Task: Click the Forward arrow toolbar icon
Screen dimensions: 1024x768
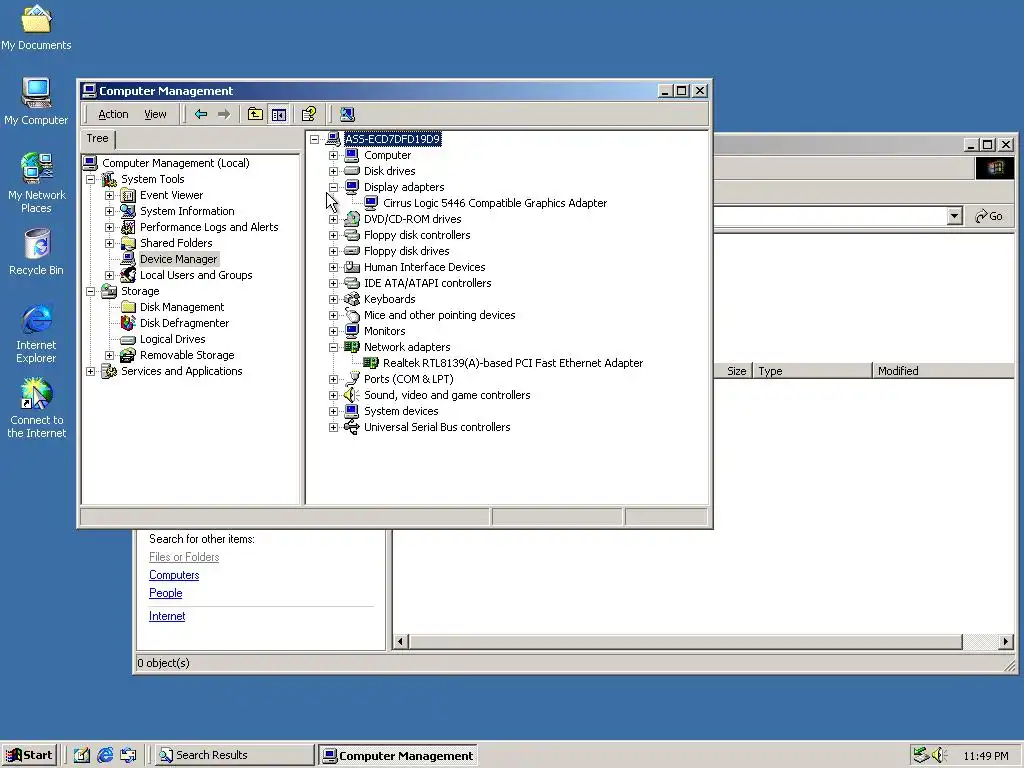Action: [x=224, y=114]
